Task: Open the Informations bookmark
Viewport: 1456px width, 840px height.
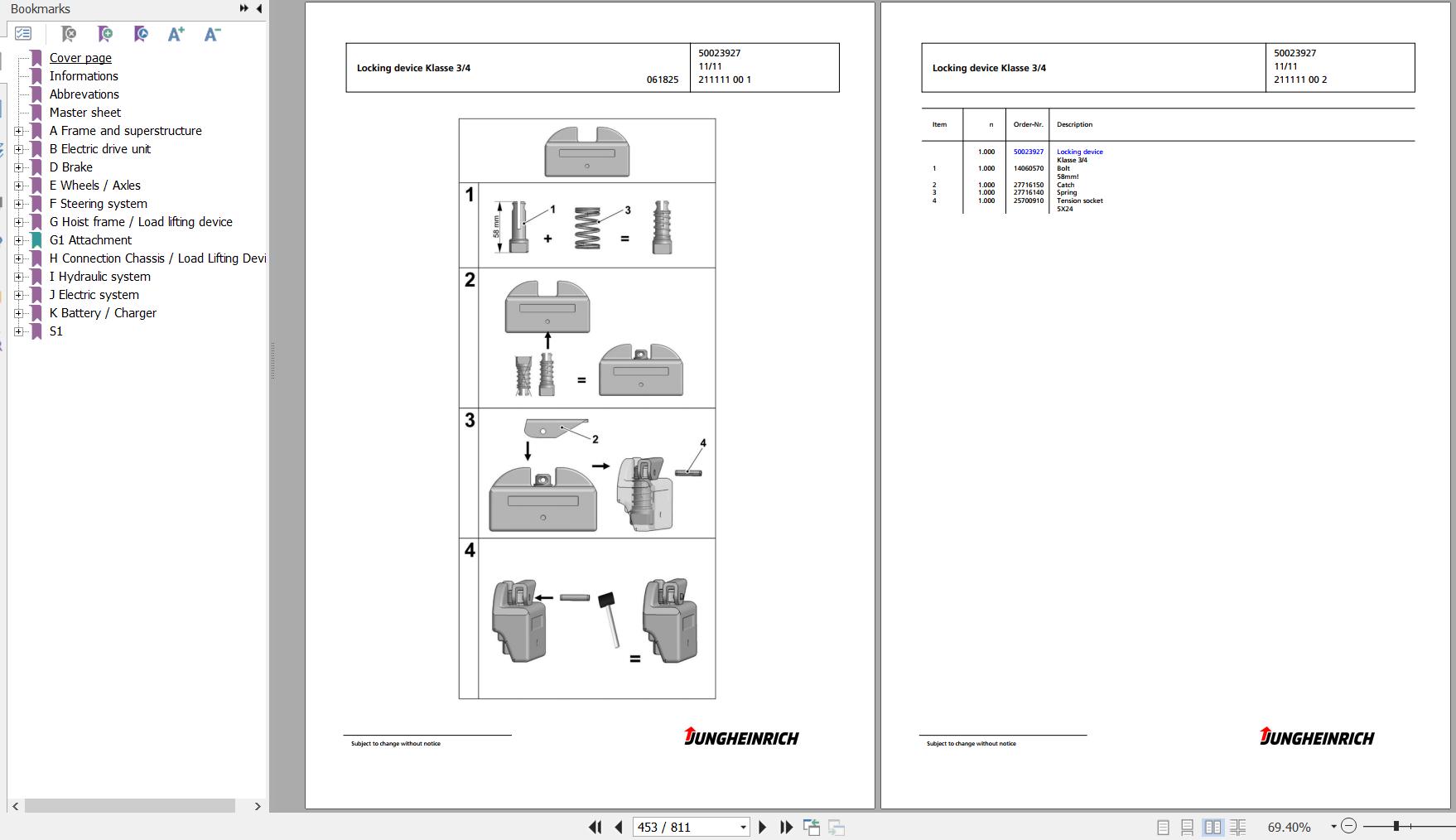Action: point(84,76)
